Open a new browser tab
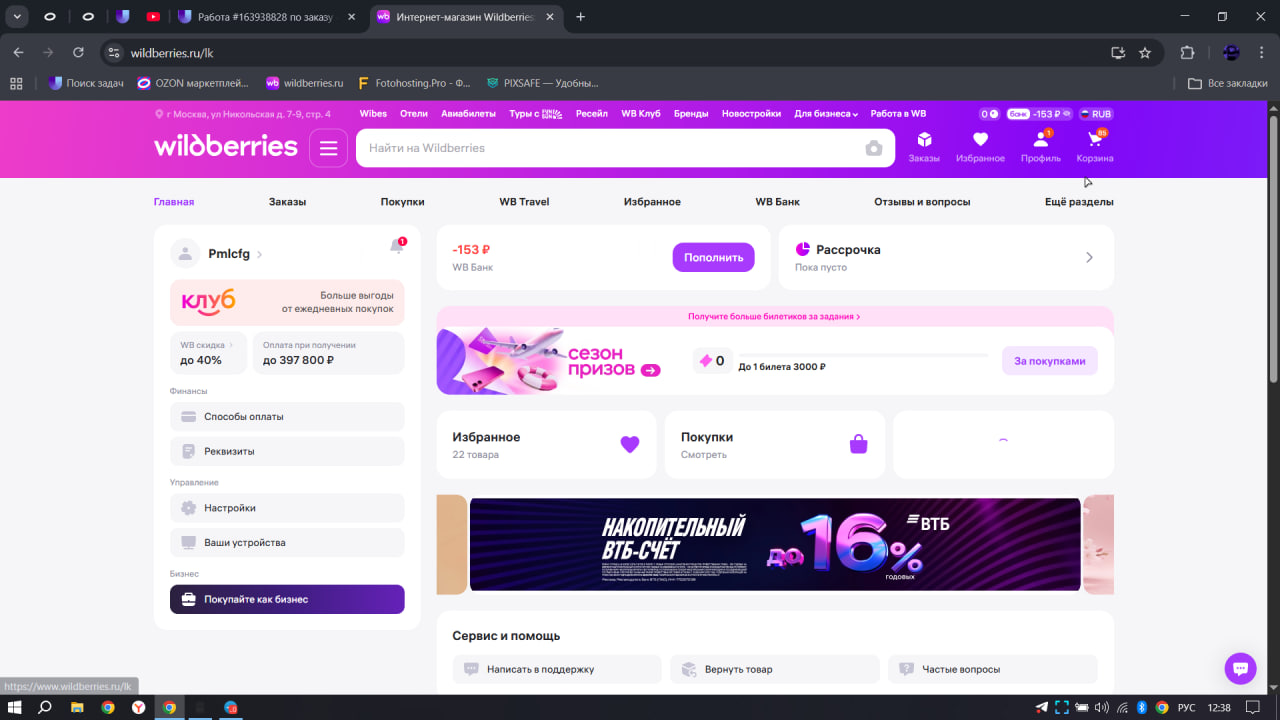The image size is (1280, 720). click(x=580, y=16)
